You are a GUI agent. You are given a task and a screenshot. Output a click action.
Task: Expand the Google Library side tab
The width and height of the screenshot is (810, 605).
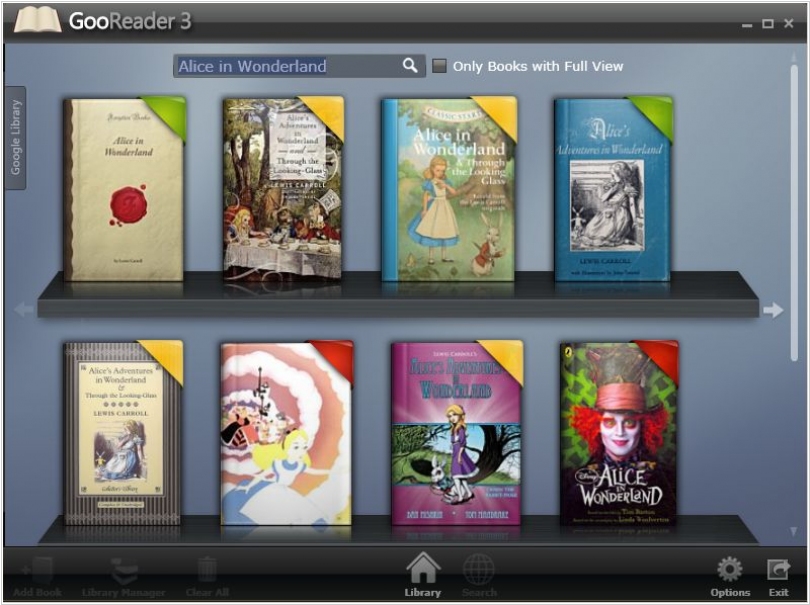coord(15,138)
